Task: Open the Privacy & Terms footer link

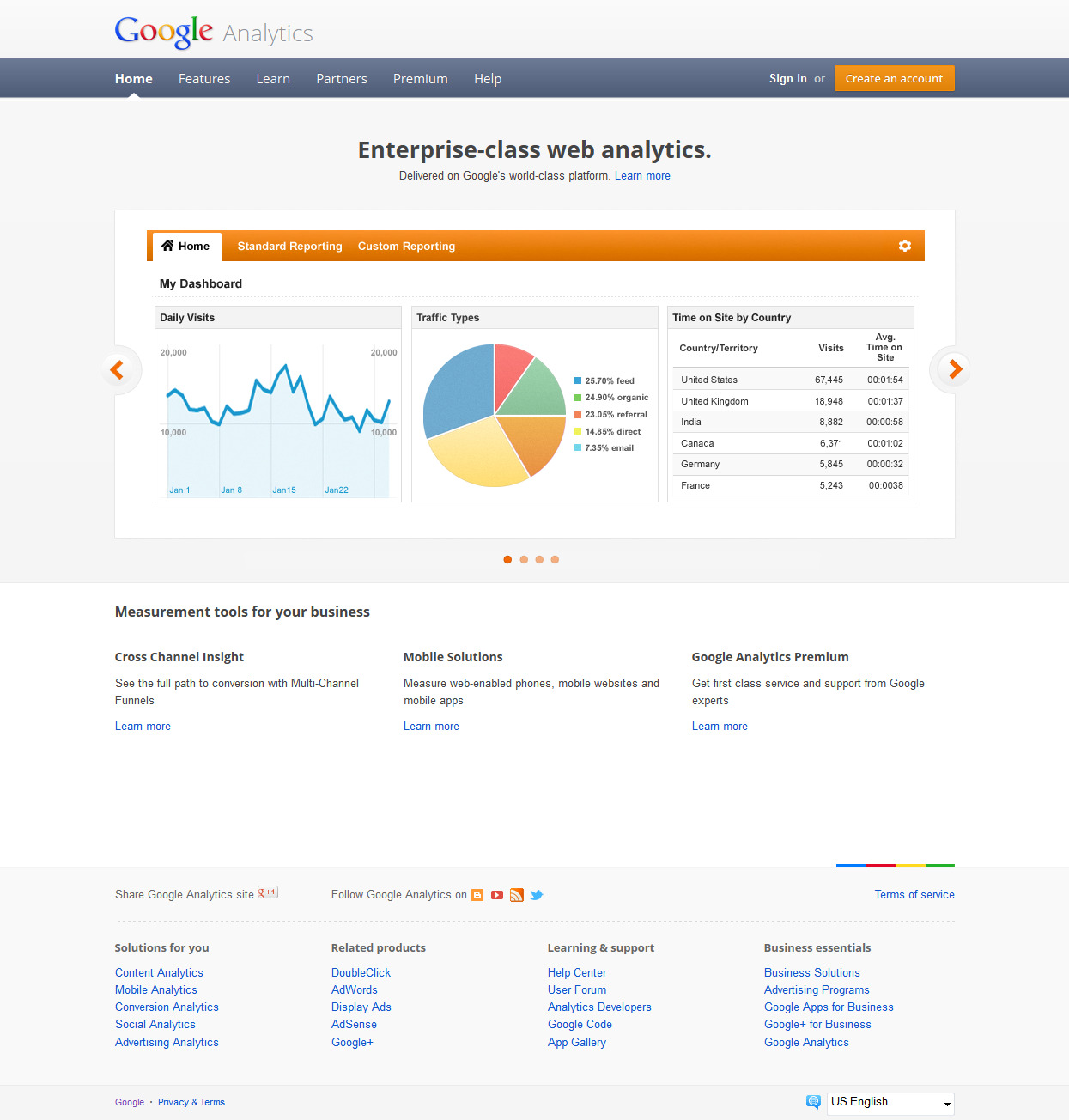Action: [x=191, y=1103]
